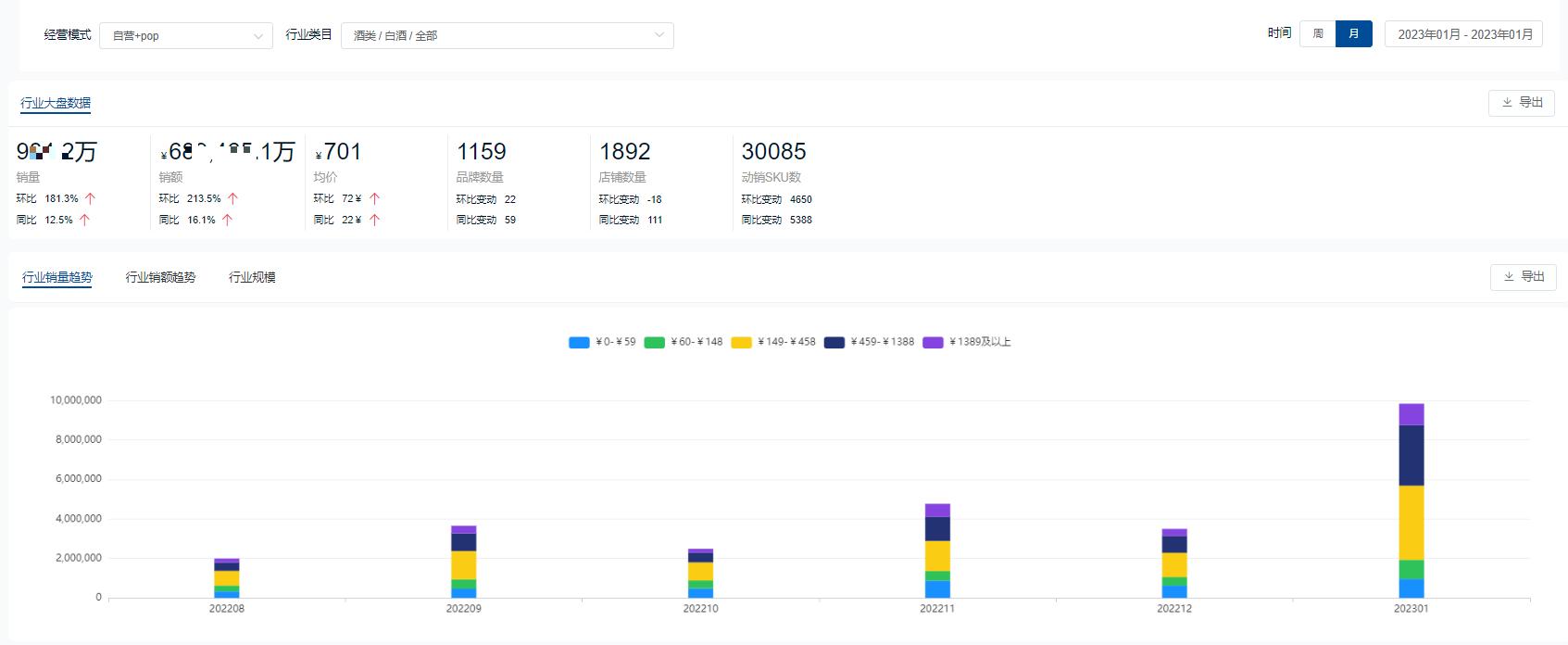Toggle ¥0-¥59 legend series visibility
The height and width of the screenshot is (645, 1568).
(x=602, y=342)
